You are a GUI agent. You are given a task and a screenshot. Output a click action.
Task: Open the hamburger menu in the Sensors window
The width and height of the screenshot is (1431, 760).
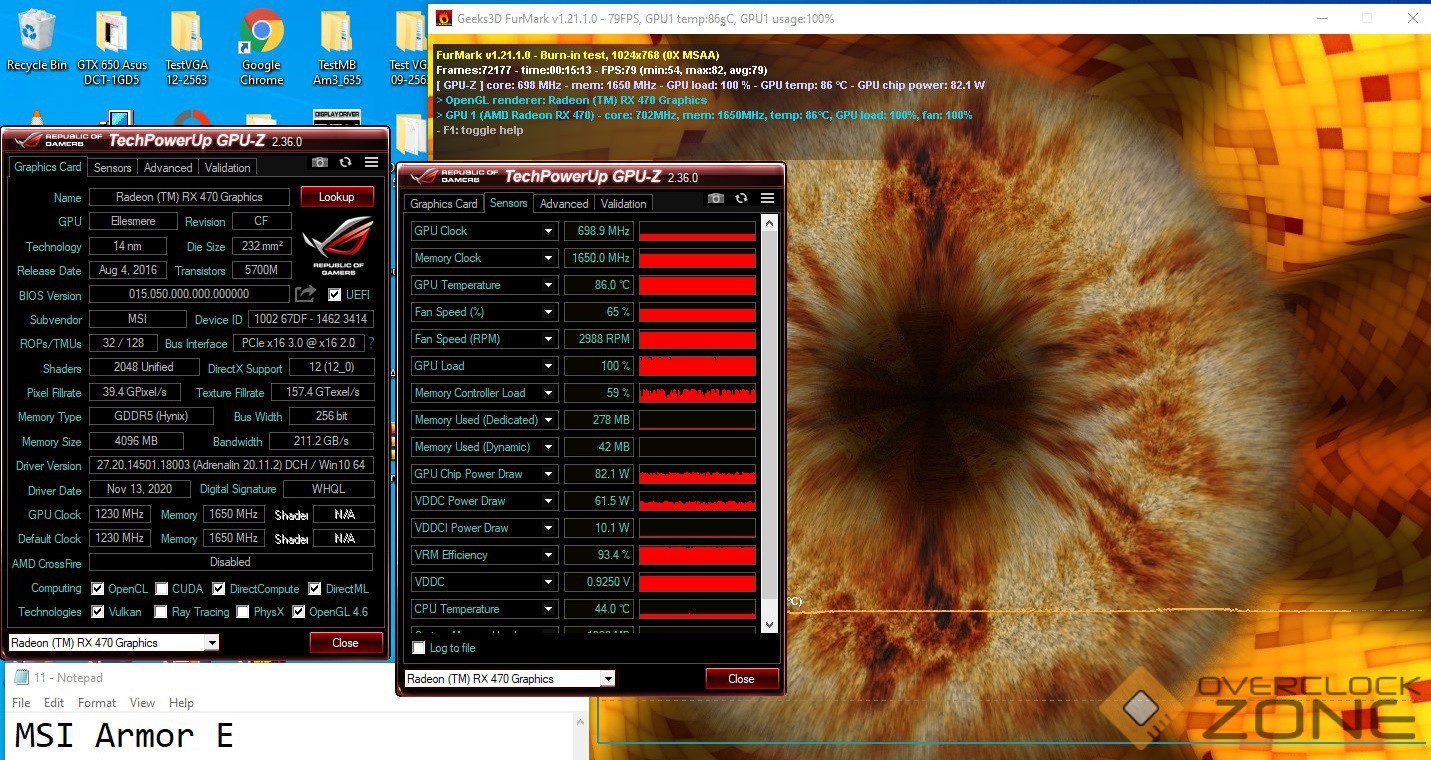(767, 198)
